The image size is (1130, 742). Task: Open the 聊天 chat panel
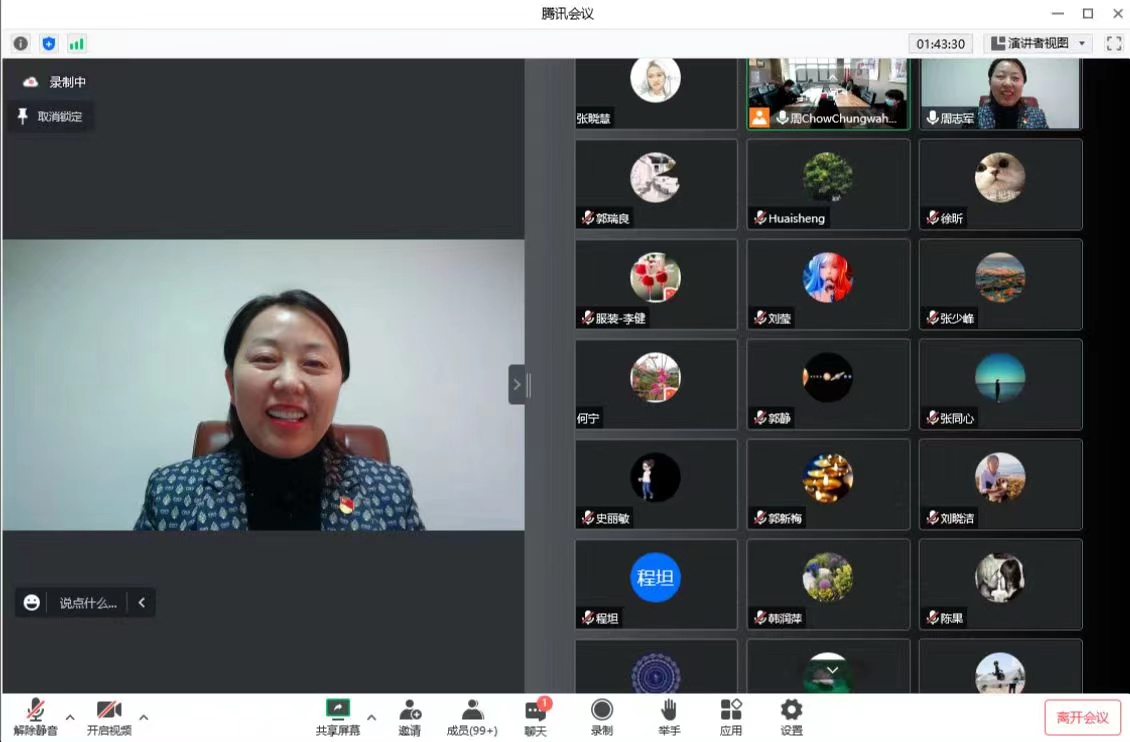click(x=536, y=716)
